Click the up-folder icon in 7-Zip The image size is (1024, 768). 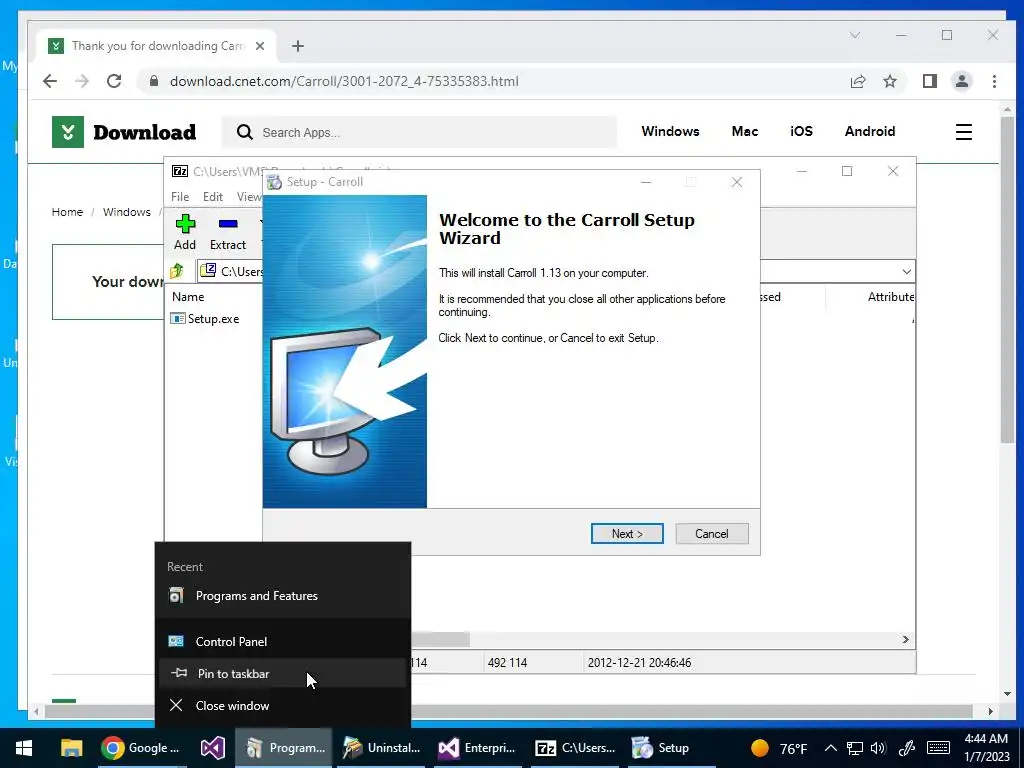(x=177, y=270)
